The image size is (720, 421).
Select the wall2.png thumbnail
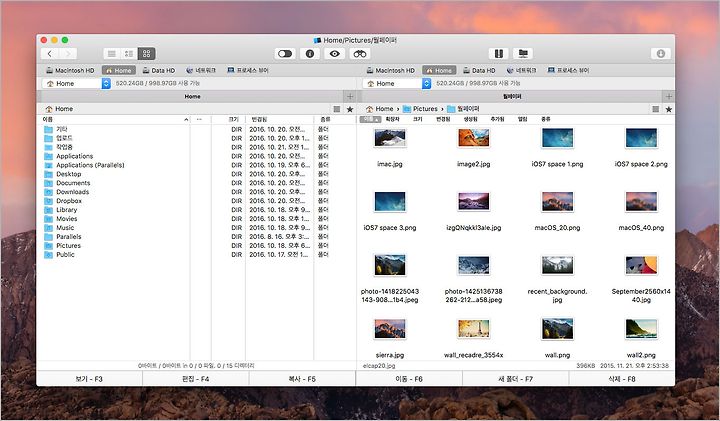(x=641, y=329)
